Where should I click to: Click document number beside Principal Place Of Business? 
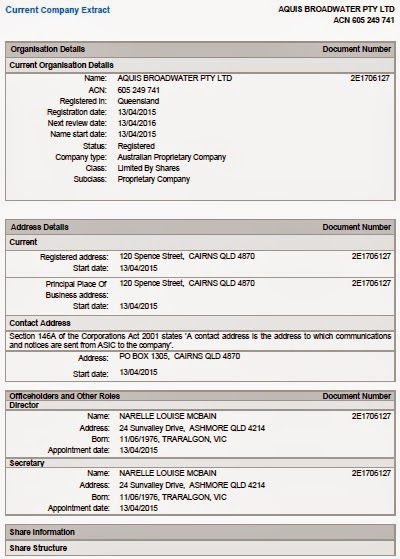pyautogui.click(x=371, y=283)
